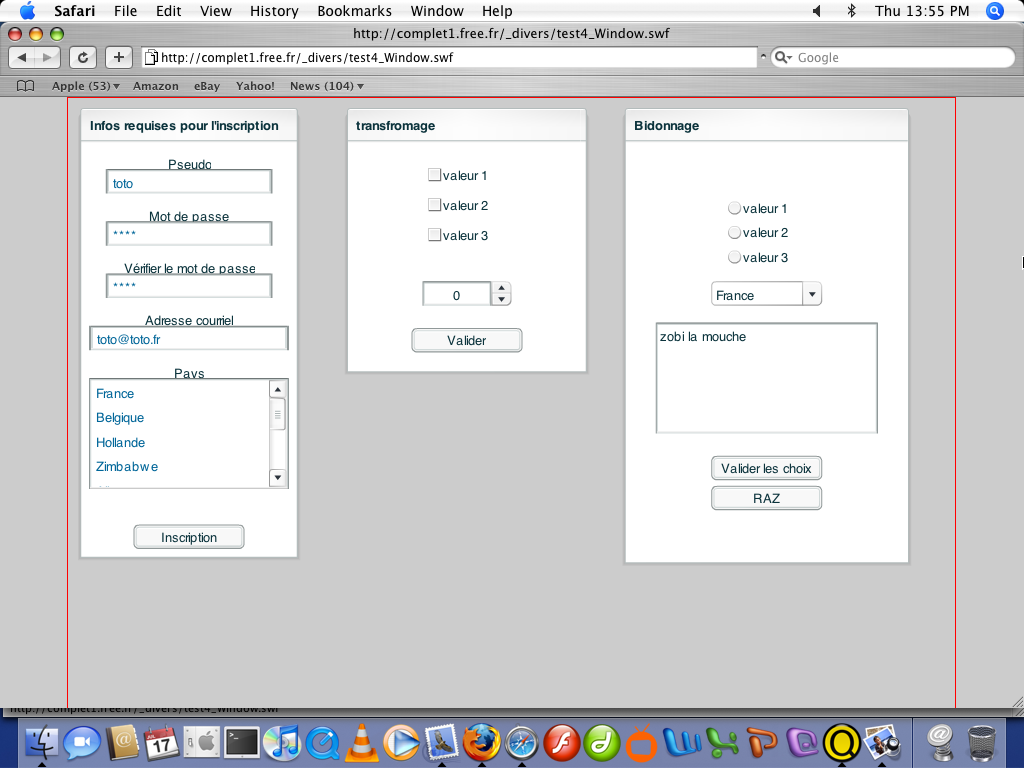The width and height of the screenshot is (1024, 768).
Task: Launch Microsoft Word from the Dock
Action: pyautogui.click(x=682, y=743)
